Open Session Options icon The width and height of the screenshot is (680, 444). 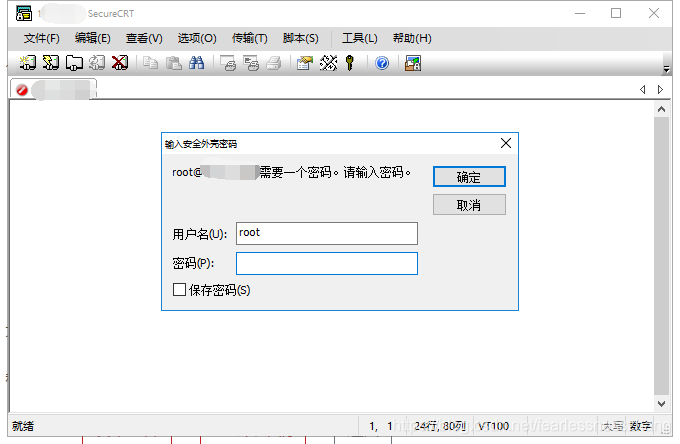(304, 63)
